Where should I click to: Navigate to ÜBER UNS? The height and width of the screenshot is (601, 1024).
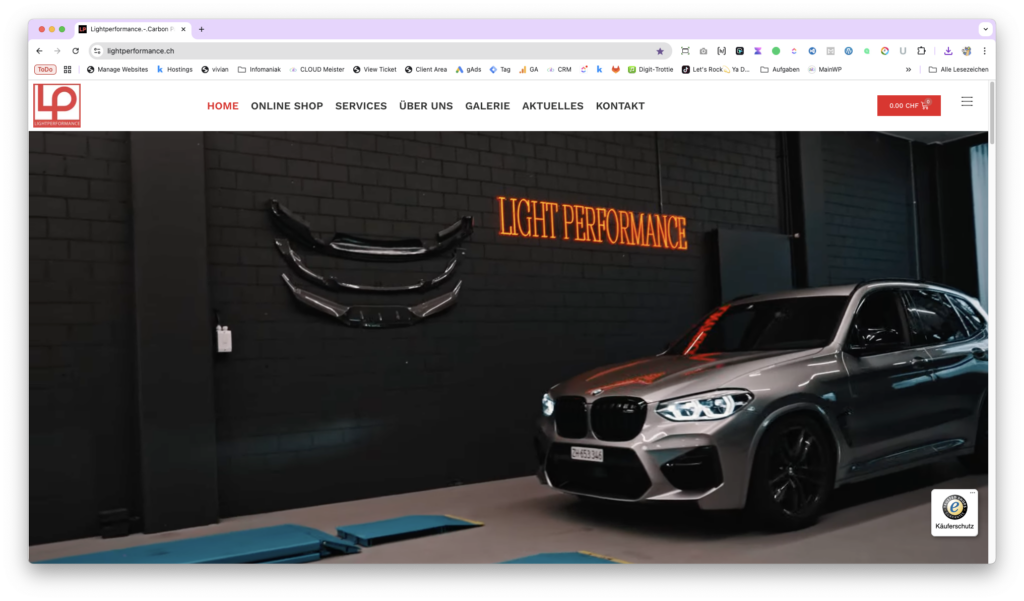(x=426, y=106)
